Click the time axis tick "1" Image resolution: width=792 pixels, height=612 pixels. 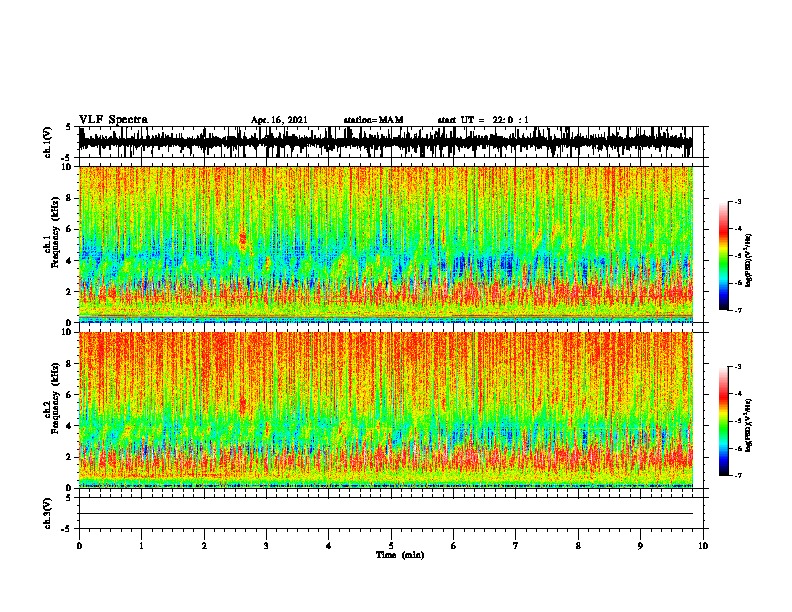pyautogui.click(x=141, y=546)
